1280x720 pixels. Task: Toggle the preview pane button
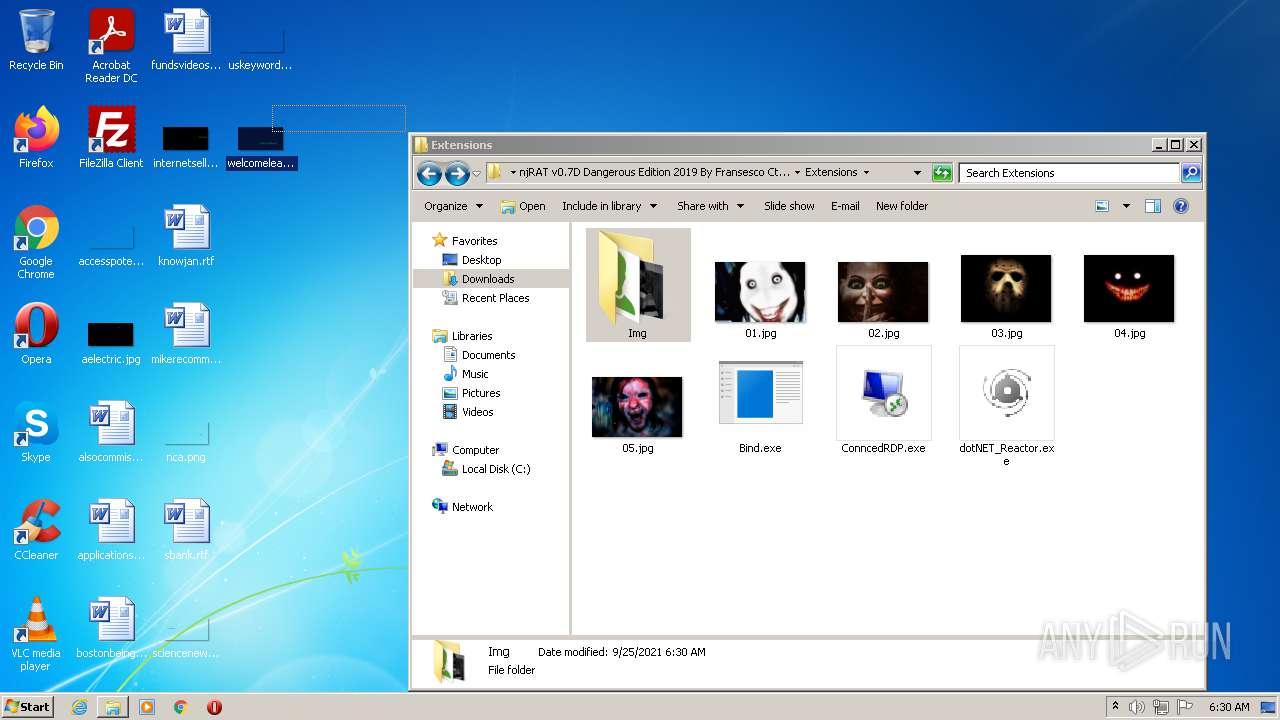coord(1152,206)
